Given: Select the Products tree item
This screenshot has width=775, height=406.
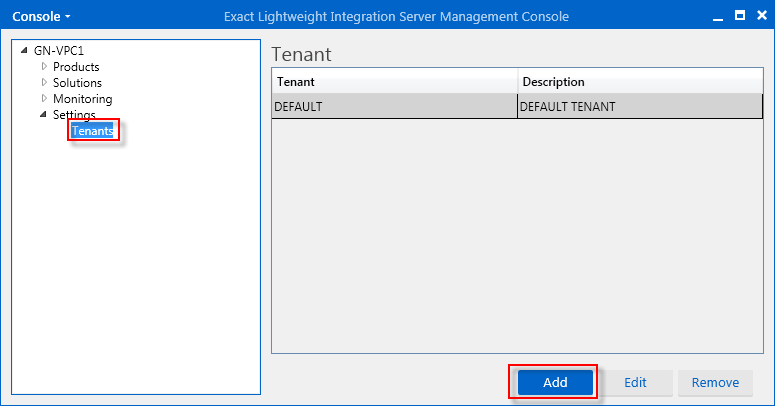Looking at the screenshot, I should pyautogui.click(x=76, y=67).
